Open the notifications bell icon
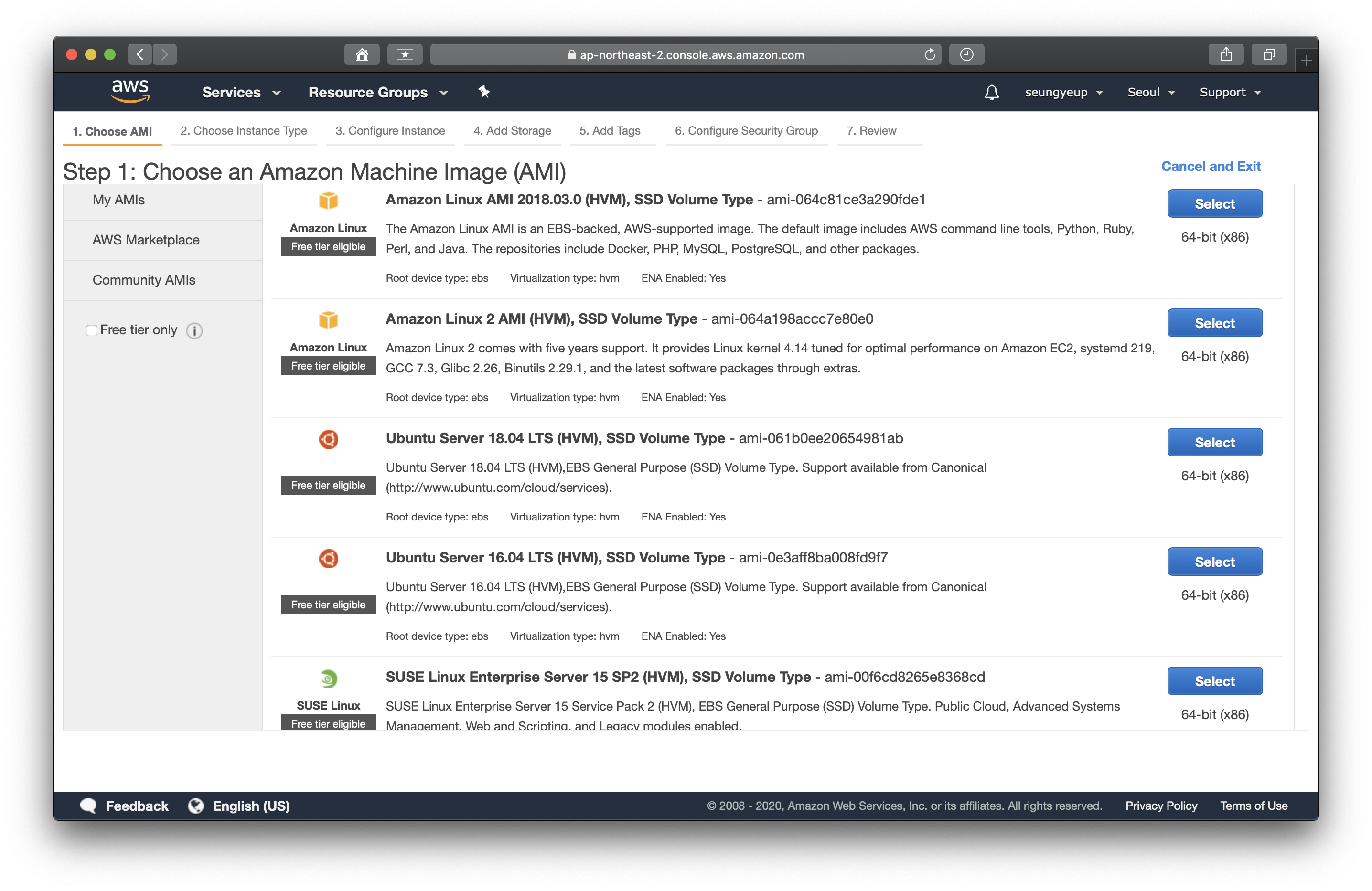 click(x=991, y=92)
